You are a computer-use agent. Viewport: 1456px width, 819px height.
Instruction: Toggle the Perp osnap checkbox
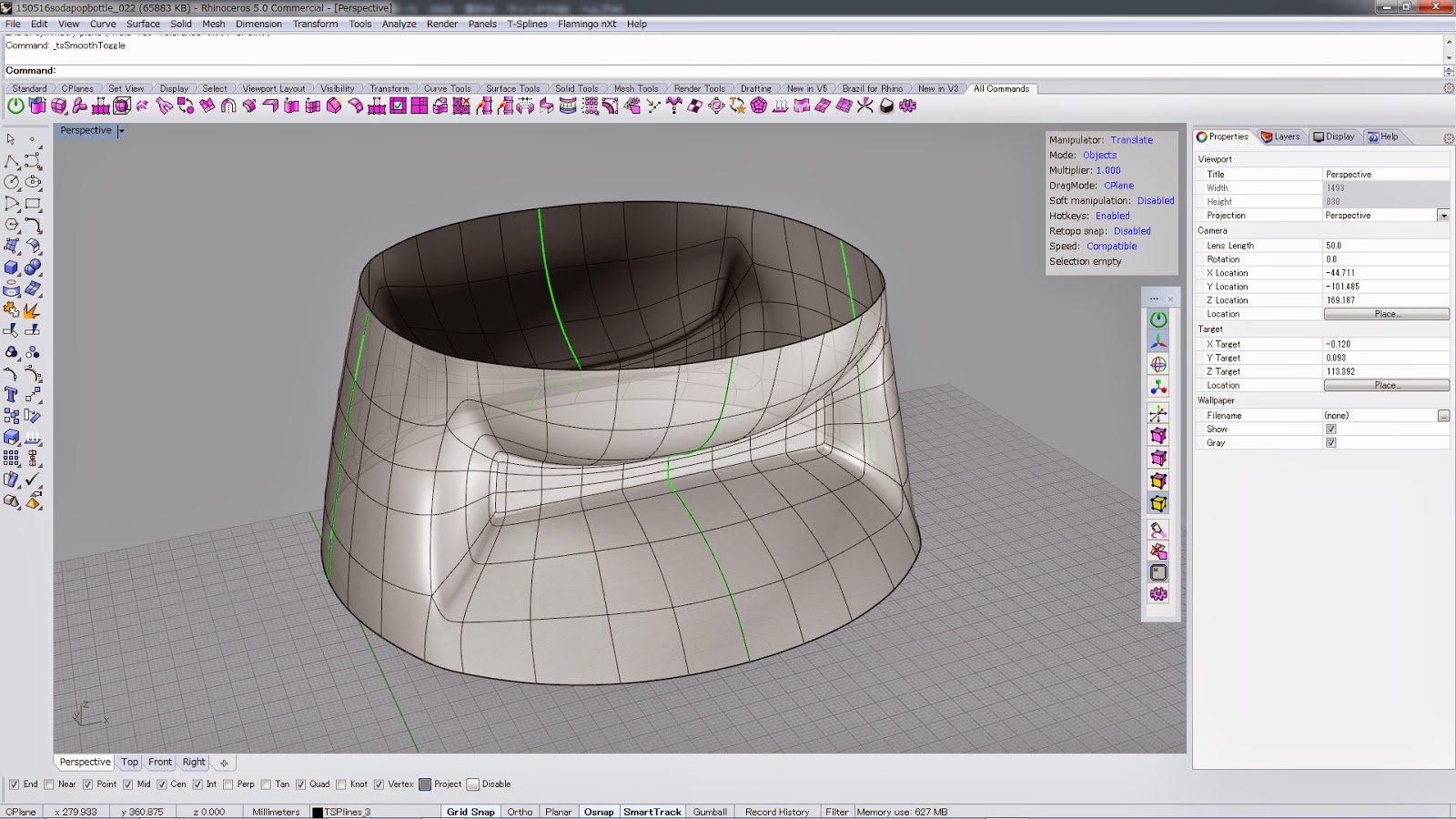point(228,784)
